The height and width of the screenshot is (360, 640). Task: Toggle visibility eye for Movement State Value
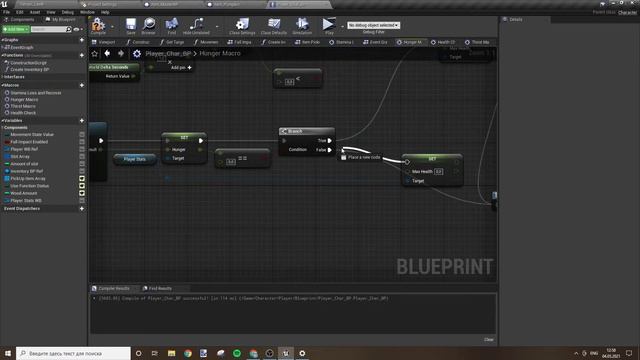[x=82, y=134]
